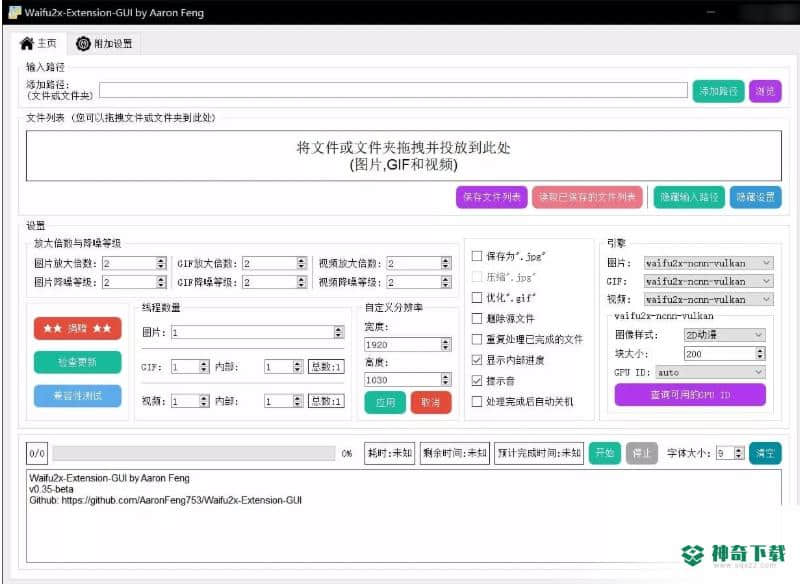This screenshot has height=584, width=800.
Task: Open 图像样式 dropdown
Action: coord(724,335)
